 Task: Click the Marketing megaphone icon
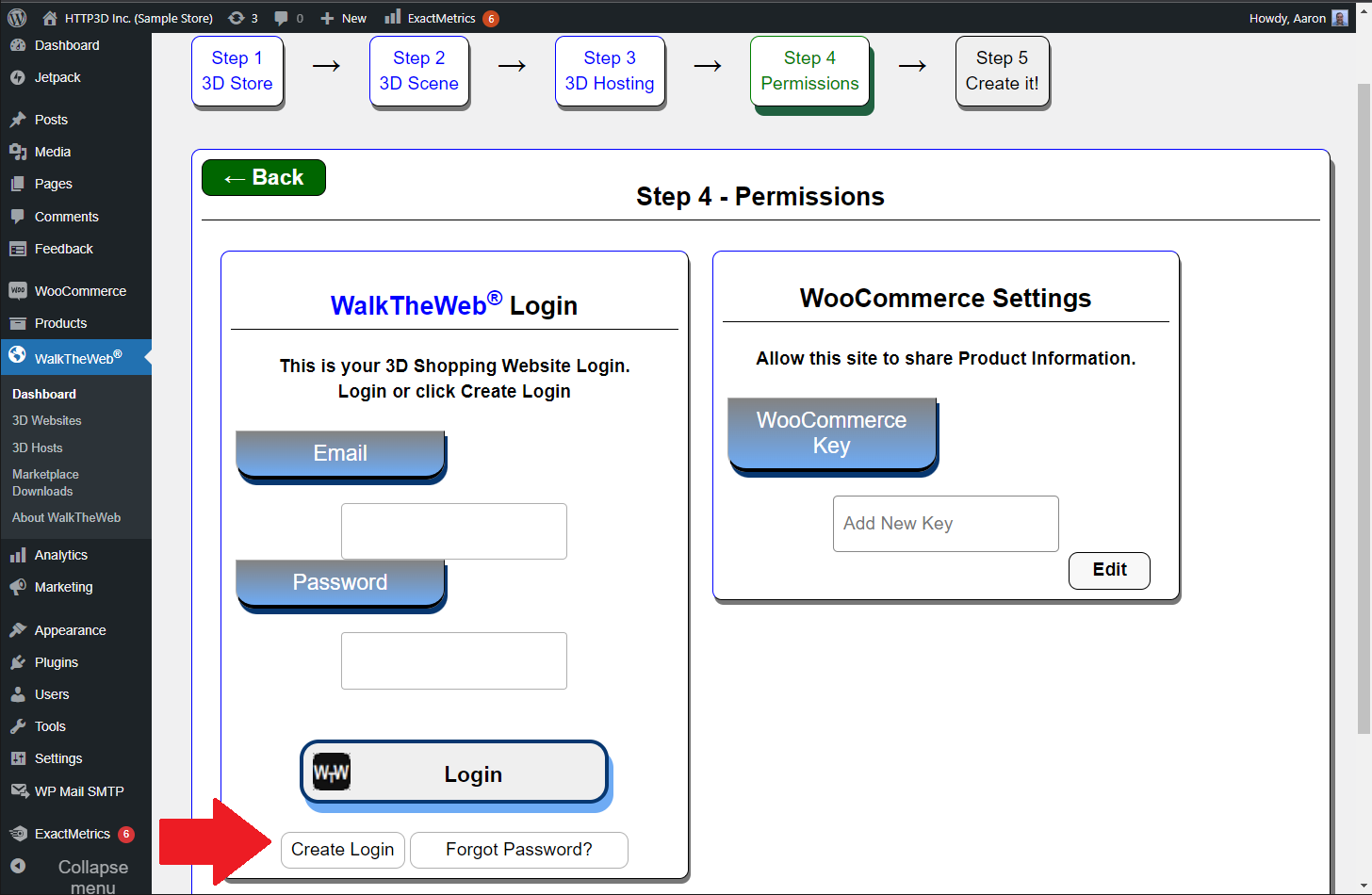[x=17, y=587]
